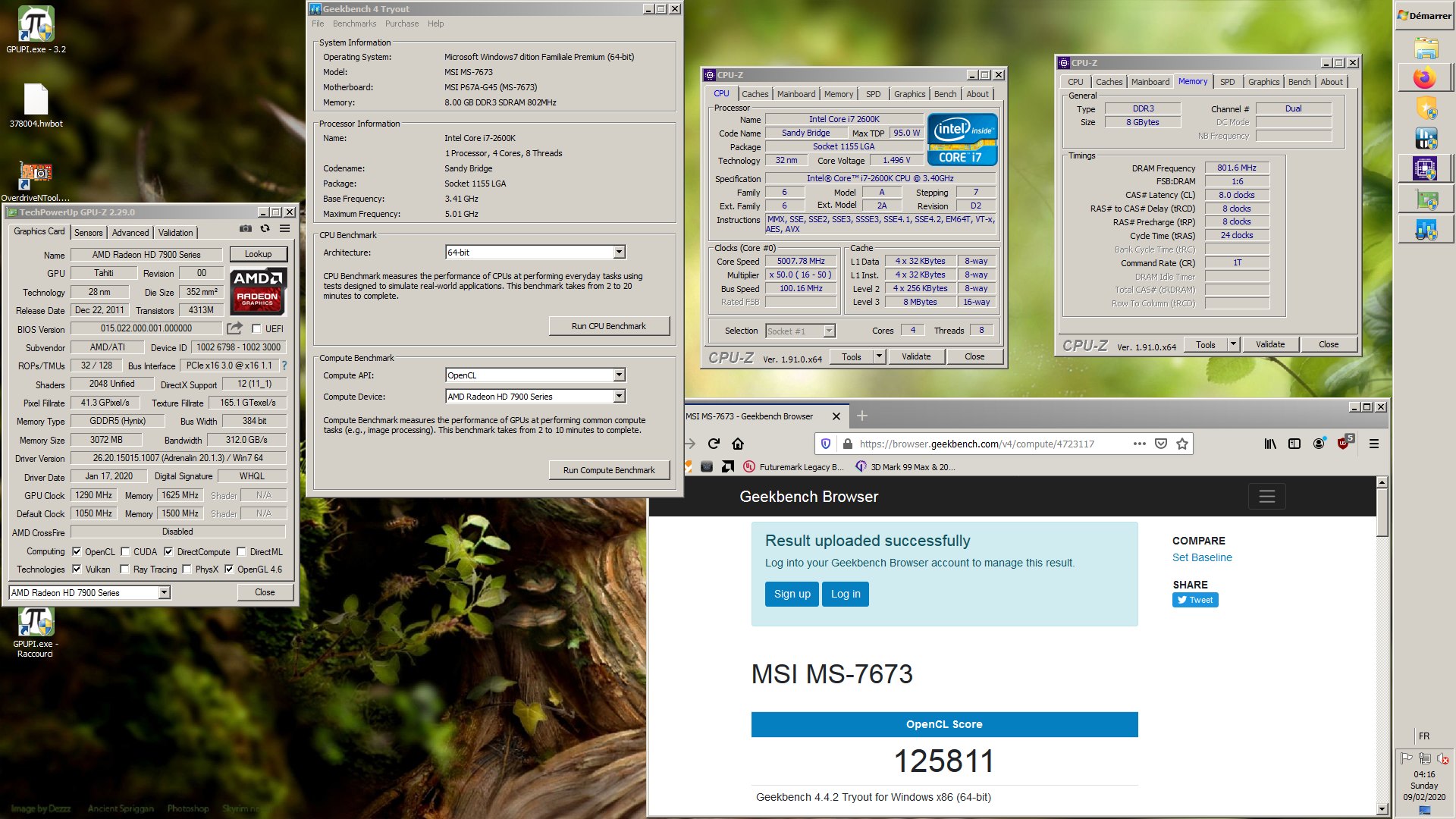Viewport: 1456px width, 819px height.
Task: Take GPU-Z screenshot with camera icon
Action: pyautogui.click(x=246, y=229)
